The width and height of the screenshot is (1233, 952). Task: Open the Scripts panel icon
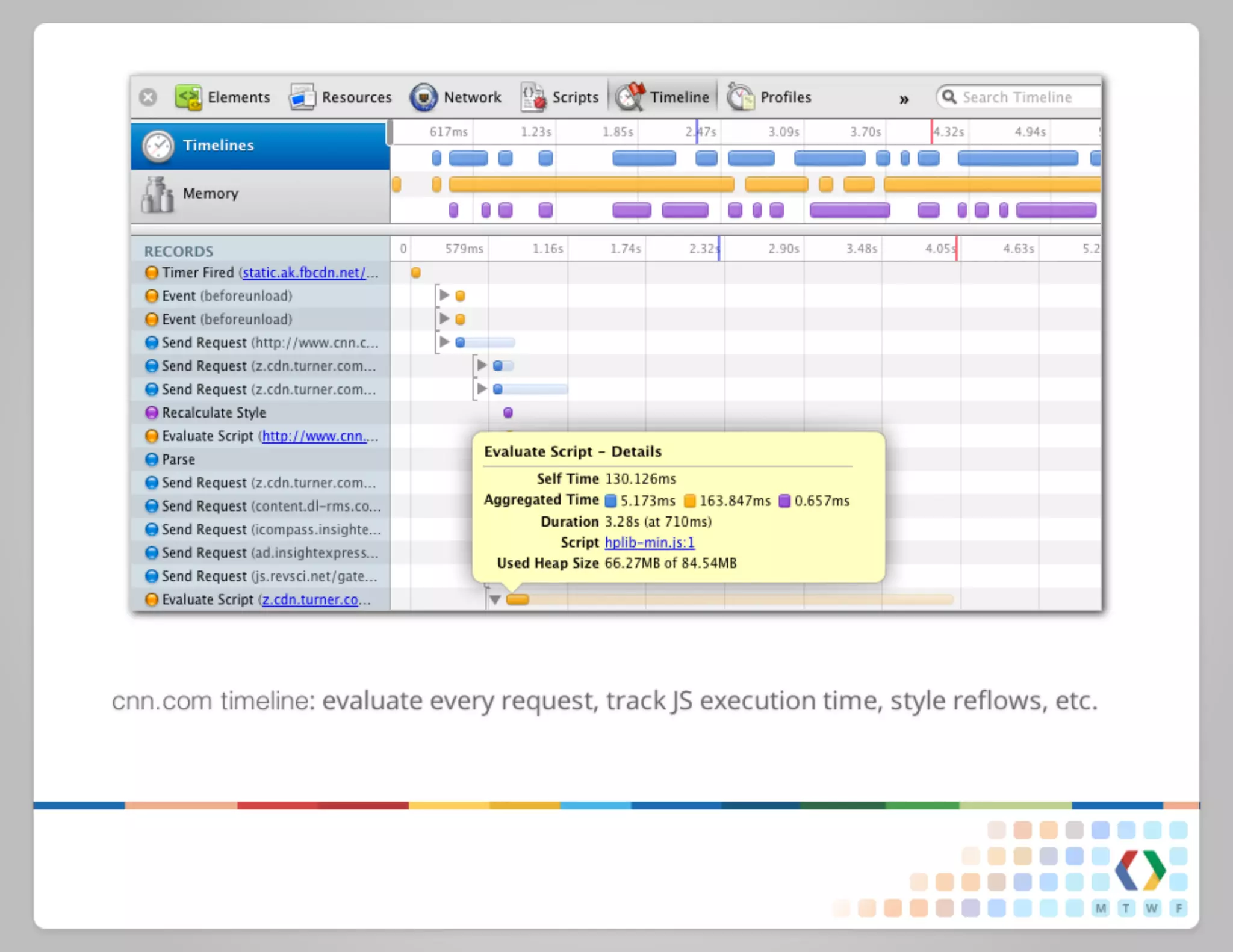[533, 97]
